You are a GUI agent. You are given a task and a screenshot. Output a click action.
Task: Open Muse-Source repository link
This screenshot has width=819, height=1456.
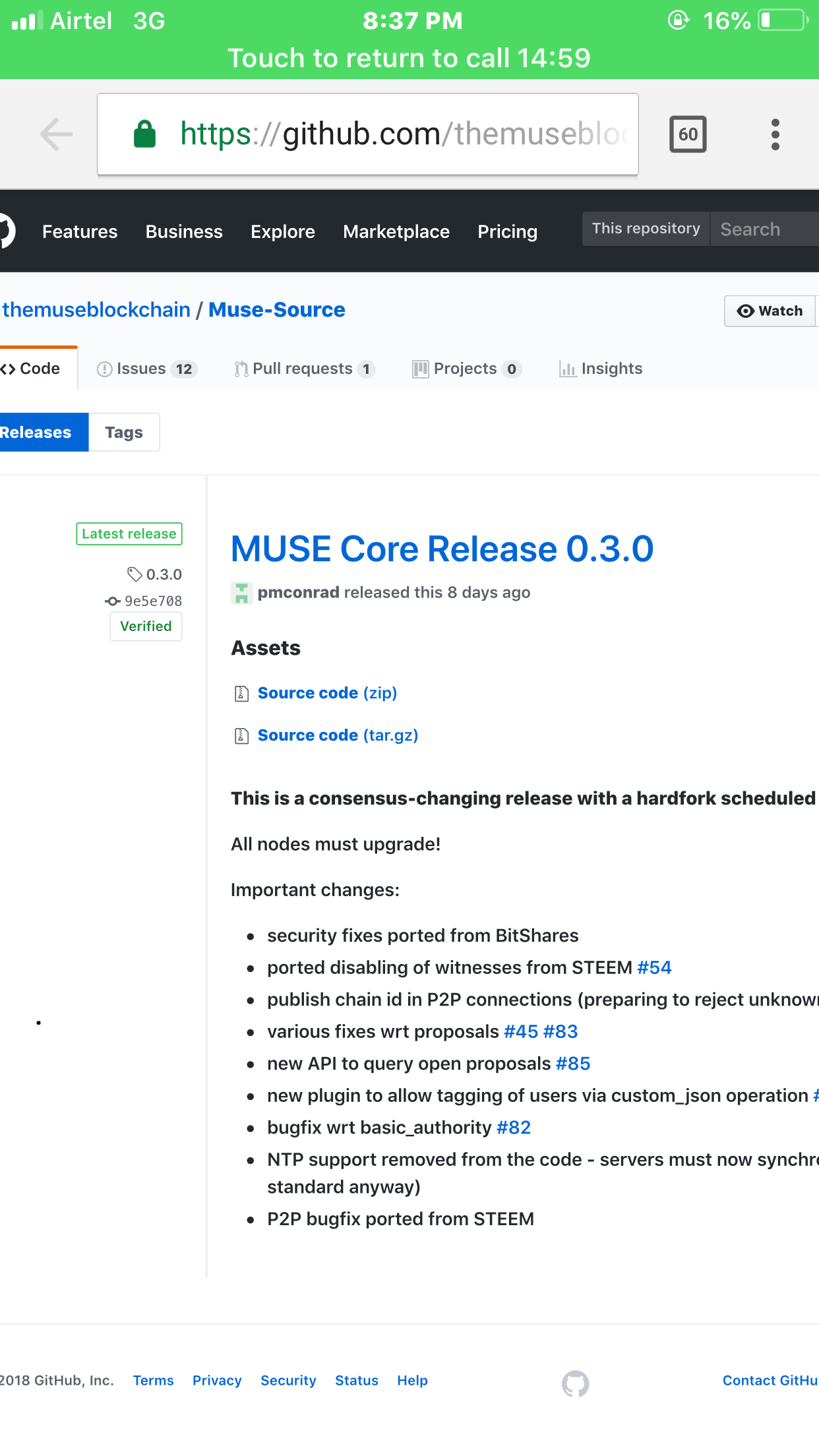(x=277, y=310)
